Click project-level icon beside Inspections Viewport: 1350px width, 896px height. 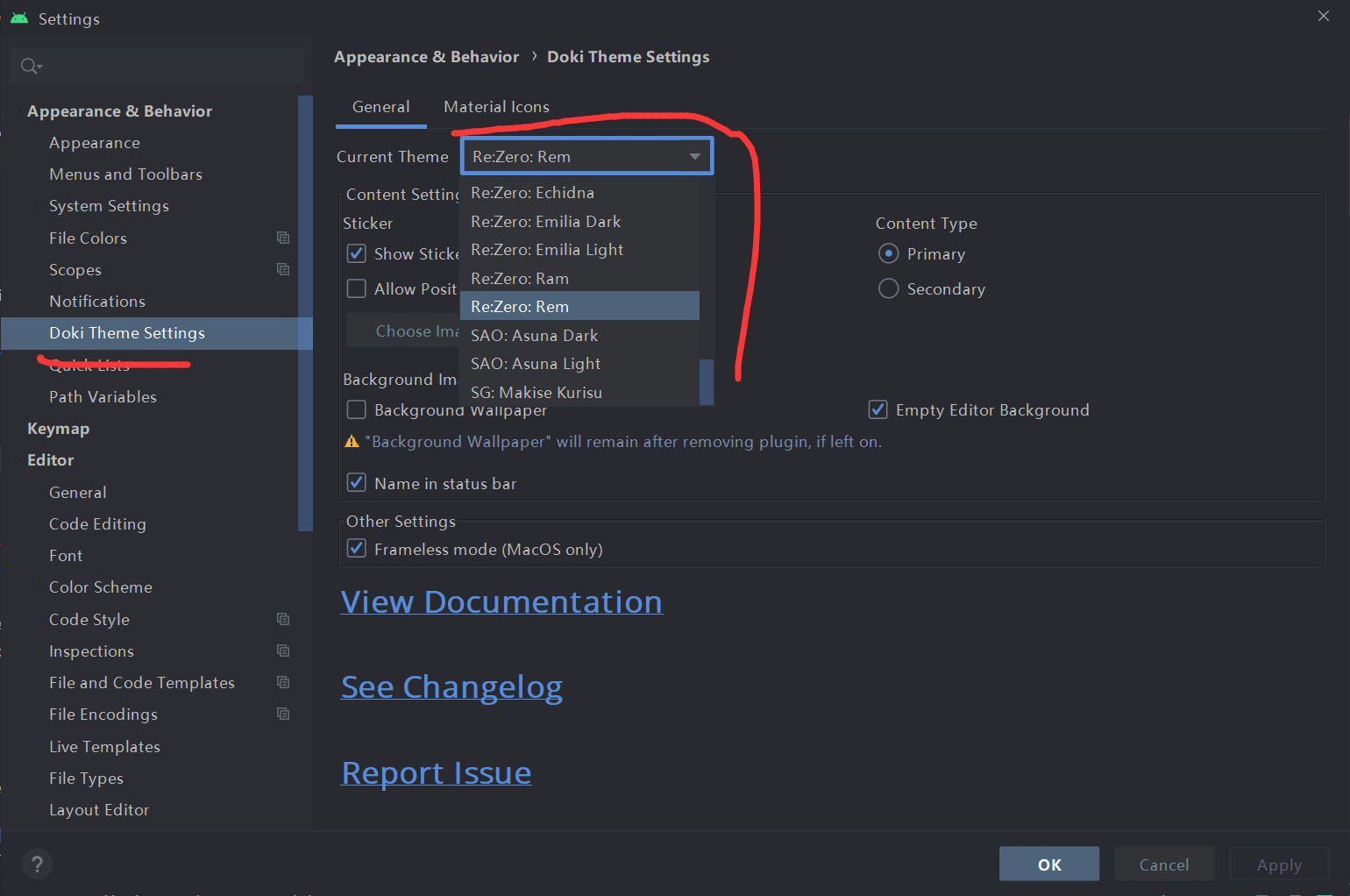283,651
